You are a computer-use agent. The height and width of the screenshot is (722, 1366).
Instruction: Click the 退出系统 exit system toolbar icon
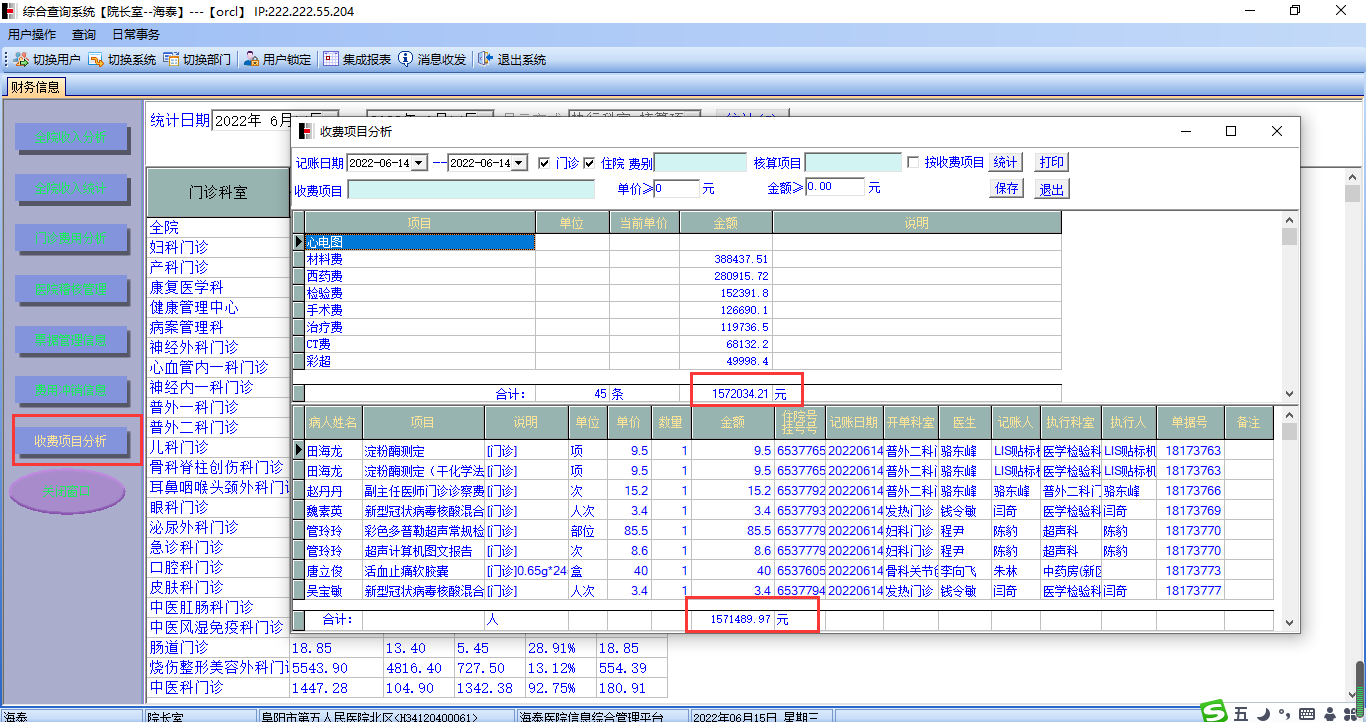click(x=486, y=60)
